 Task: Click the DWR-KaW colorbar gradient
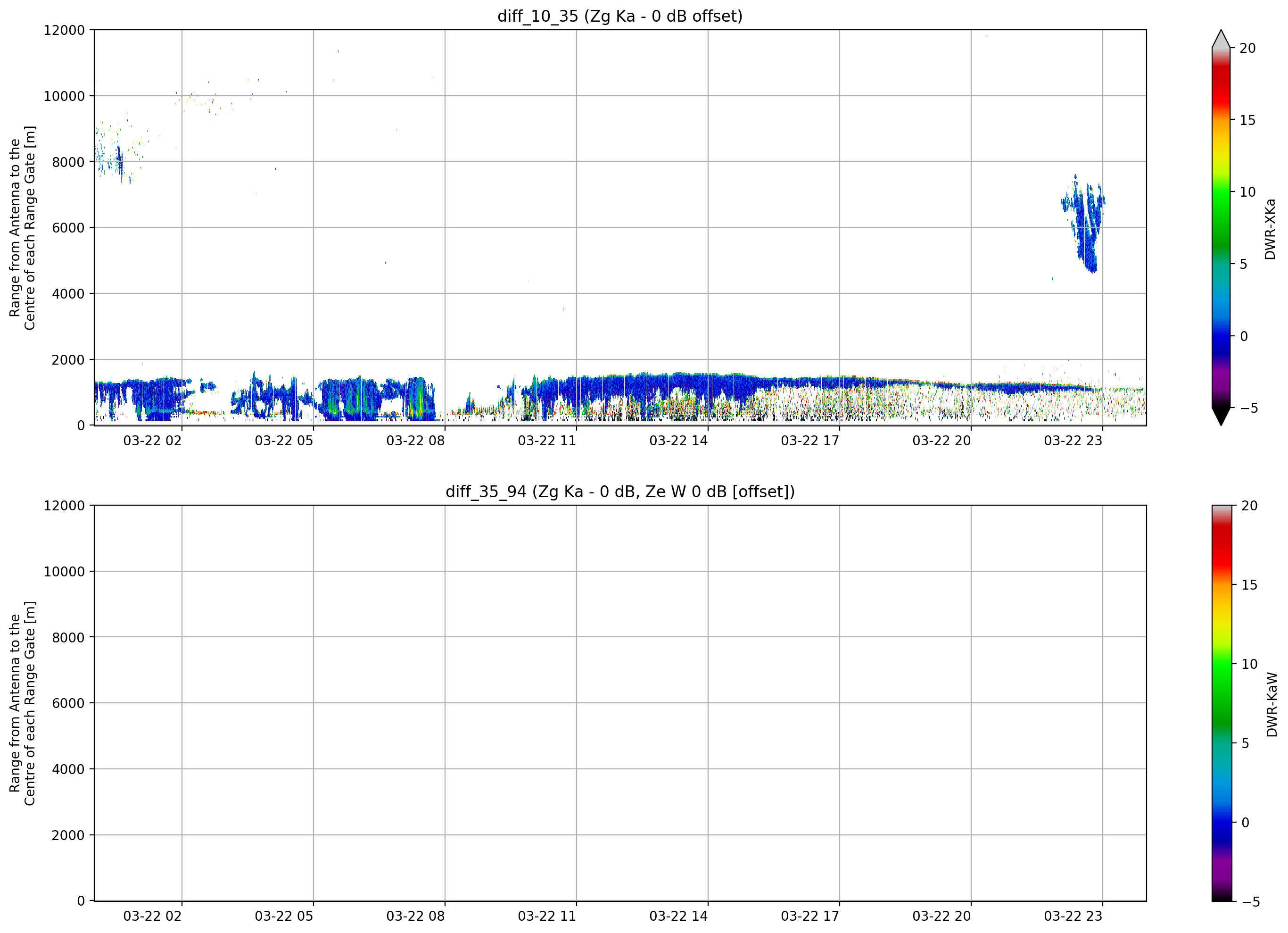1222,703
